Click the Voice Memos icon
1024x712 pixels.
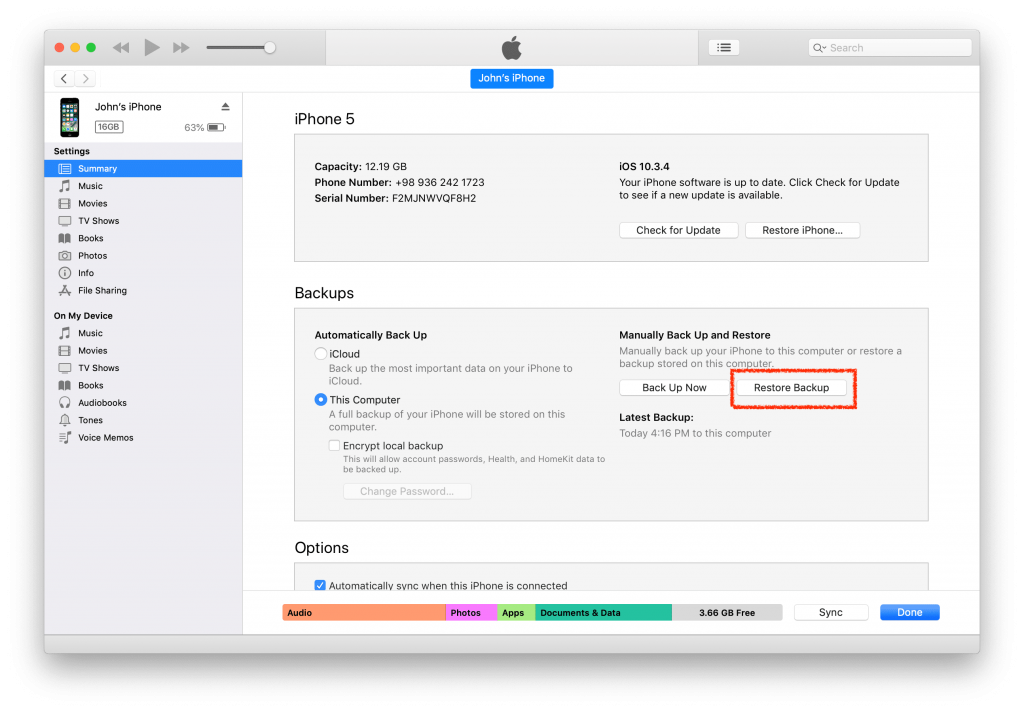click(x=65, y=438)
